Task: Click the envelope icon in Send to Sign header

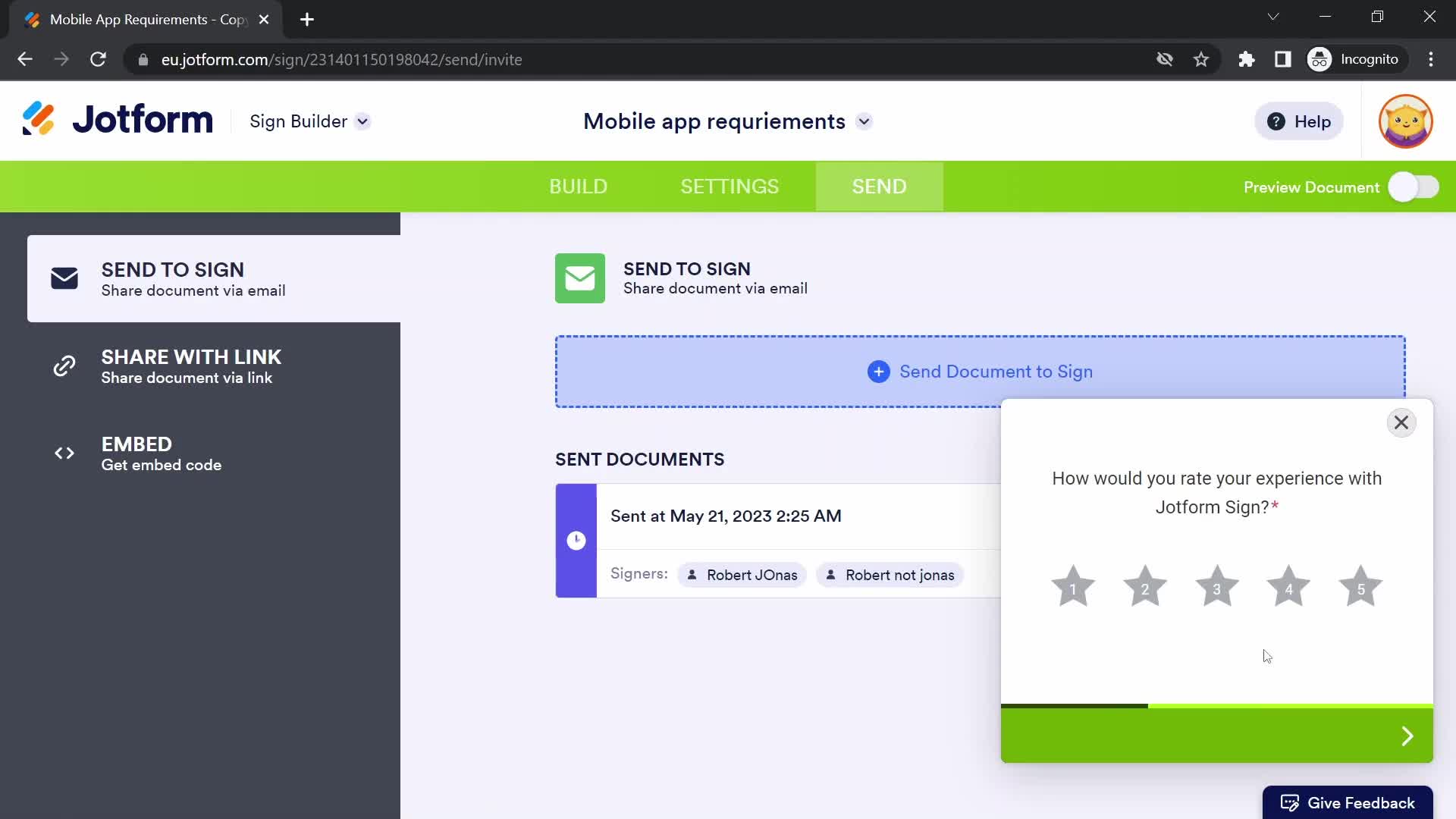Action: [581, 277]
